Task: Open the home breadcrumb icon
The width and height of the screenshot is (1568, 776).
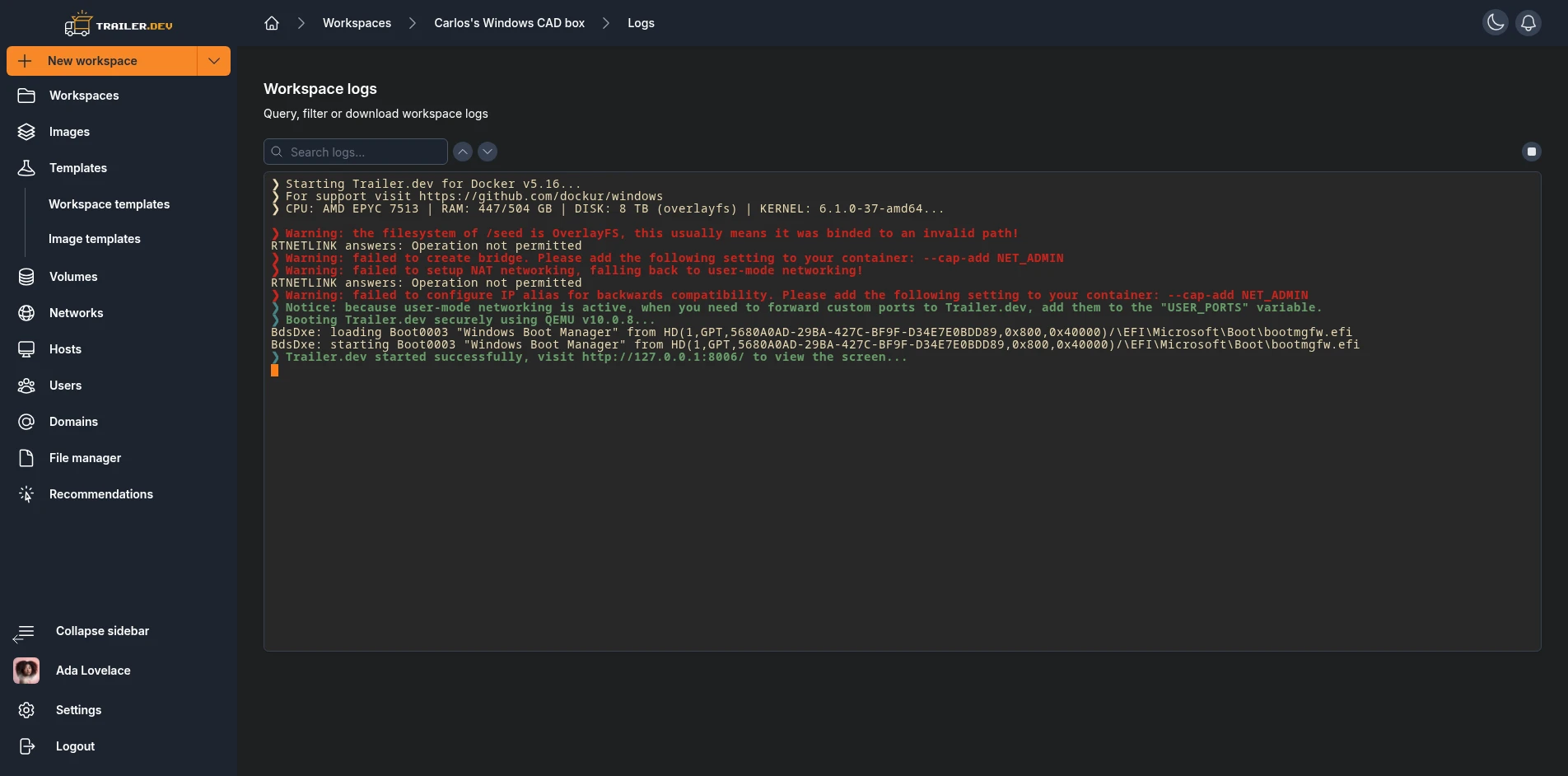Action: [272, 23]
